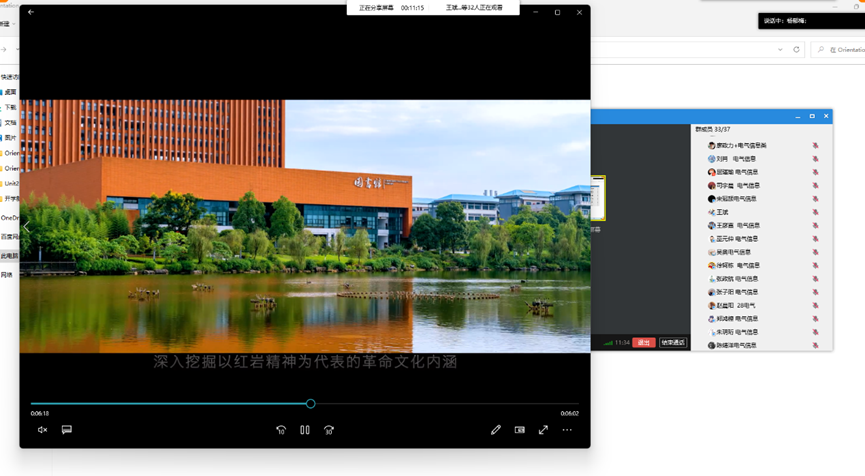Enter full screen video mode

[x=543, y=430]
